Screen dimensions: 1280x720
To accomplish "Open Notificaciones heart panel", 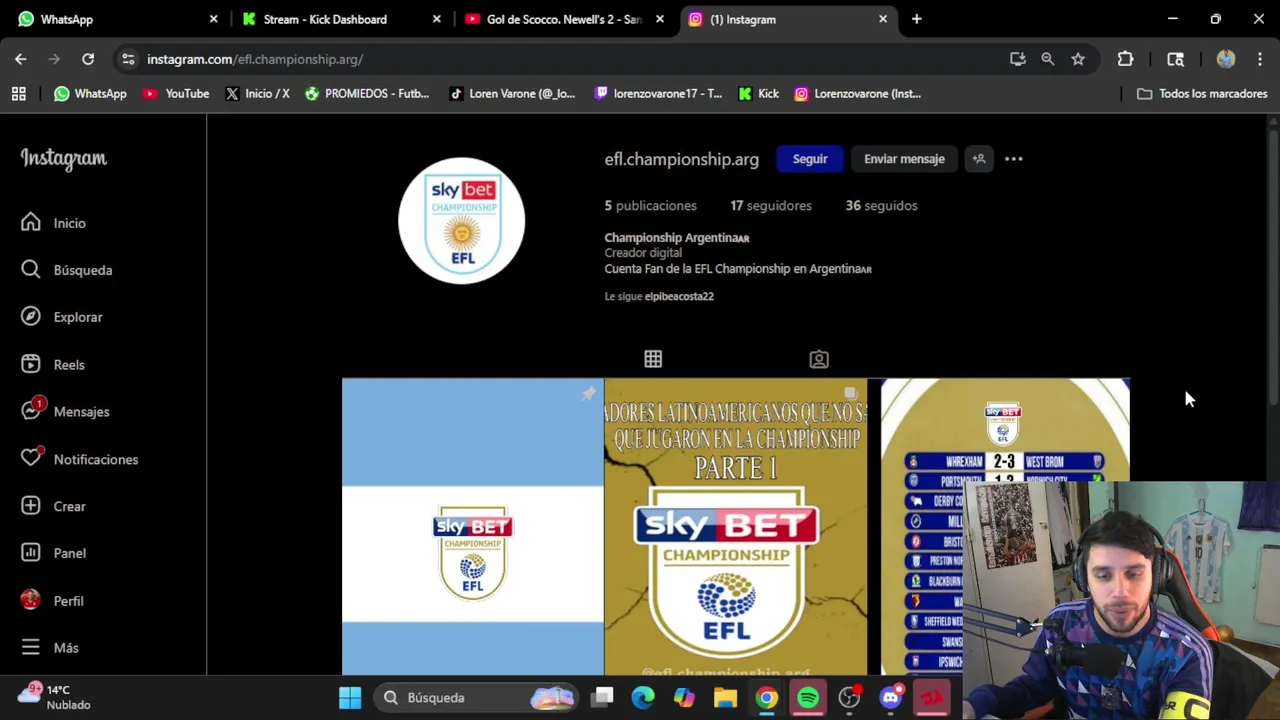I will tap(80, 459).
